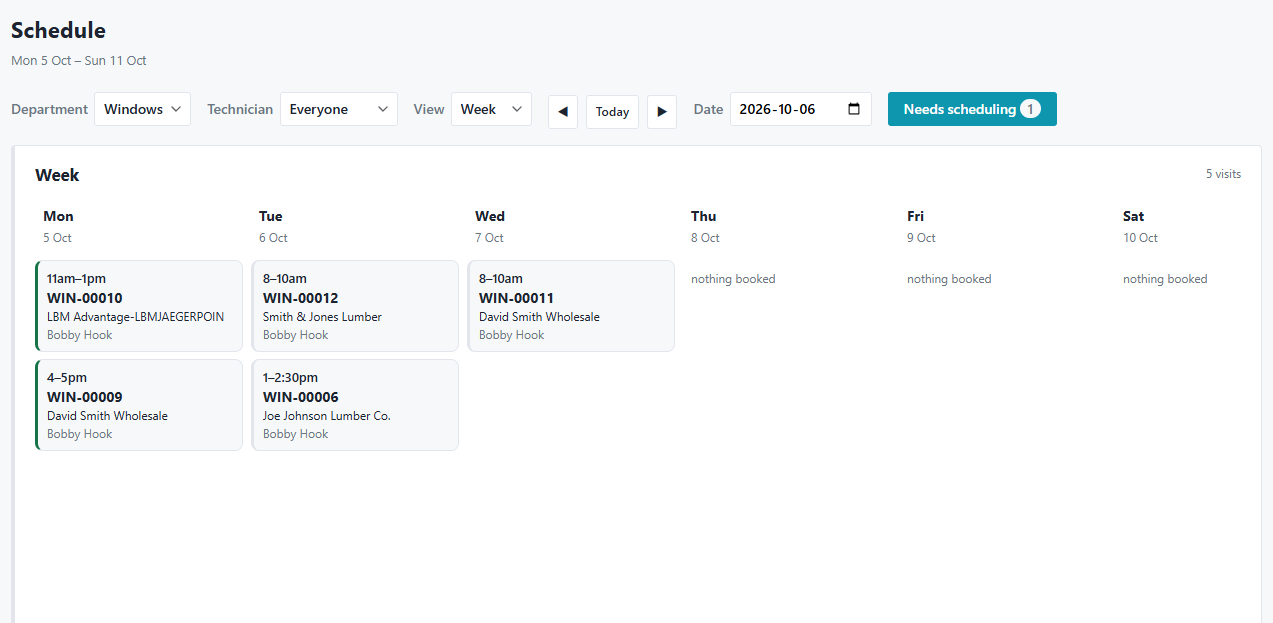Open visit WIN-00009 card
Viewport: 1273px width, 623px height.
139,405
